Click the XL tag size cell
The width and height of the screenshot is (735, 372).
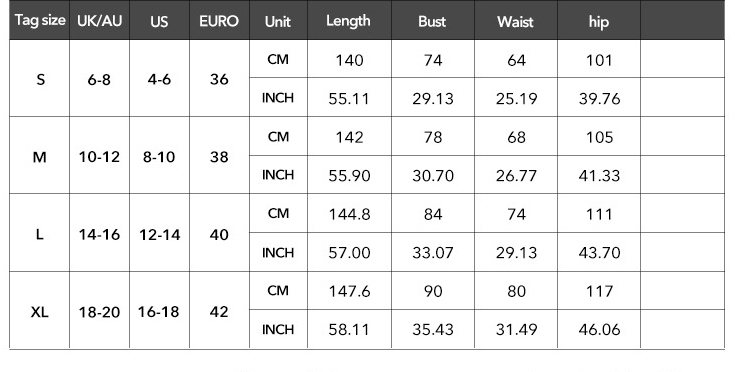40,311
